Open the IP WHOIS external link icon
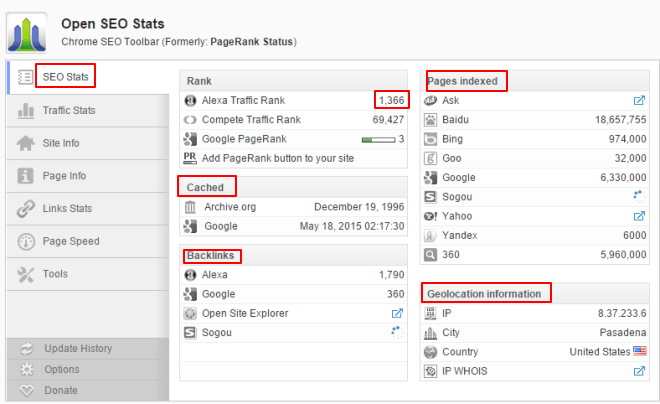This screenshot has height=404, width=660. click(x=639, y=371)
